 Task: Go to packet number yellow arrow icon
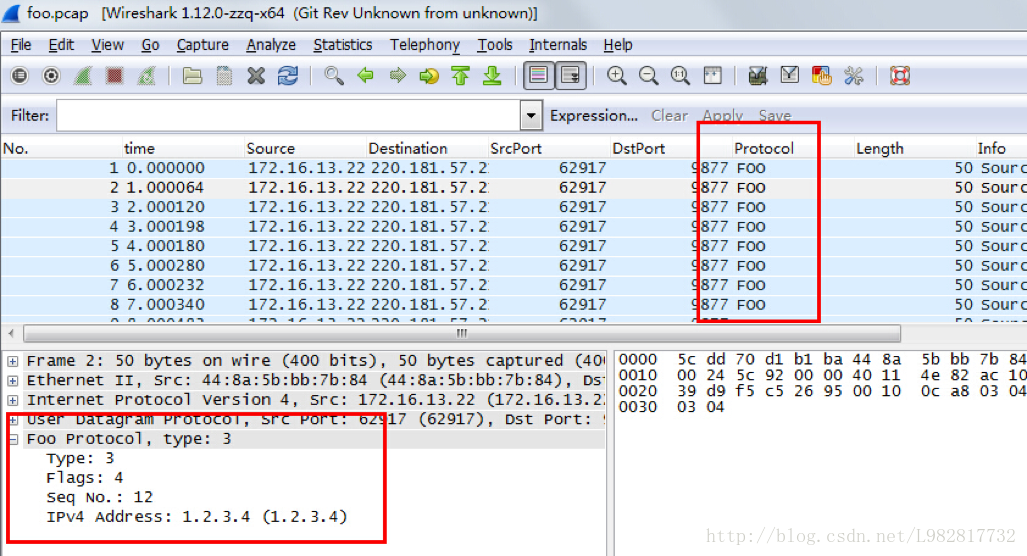point(429,76)
